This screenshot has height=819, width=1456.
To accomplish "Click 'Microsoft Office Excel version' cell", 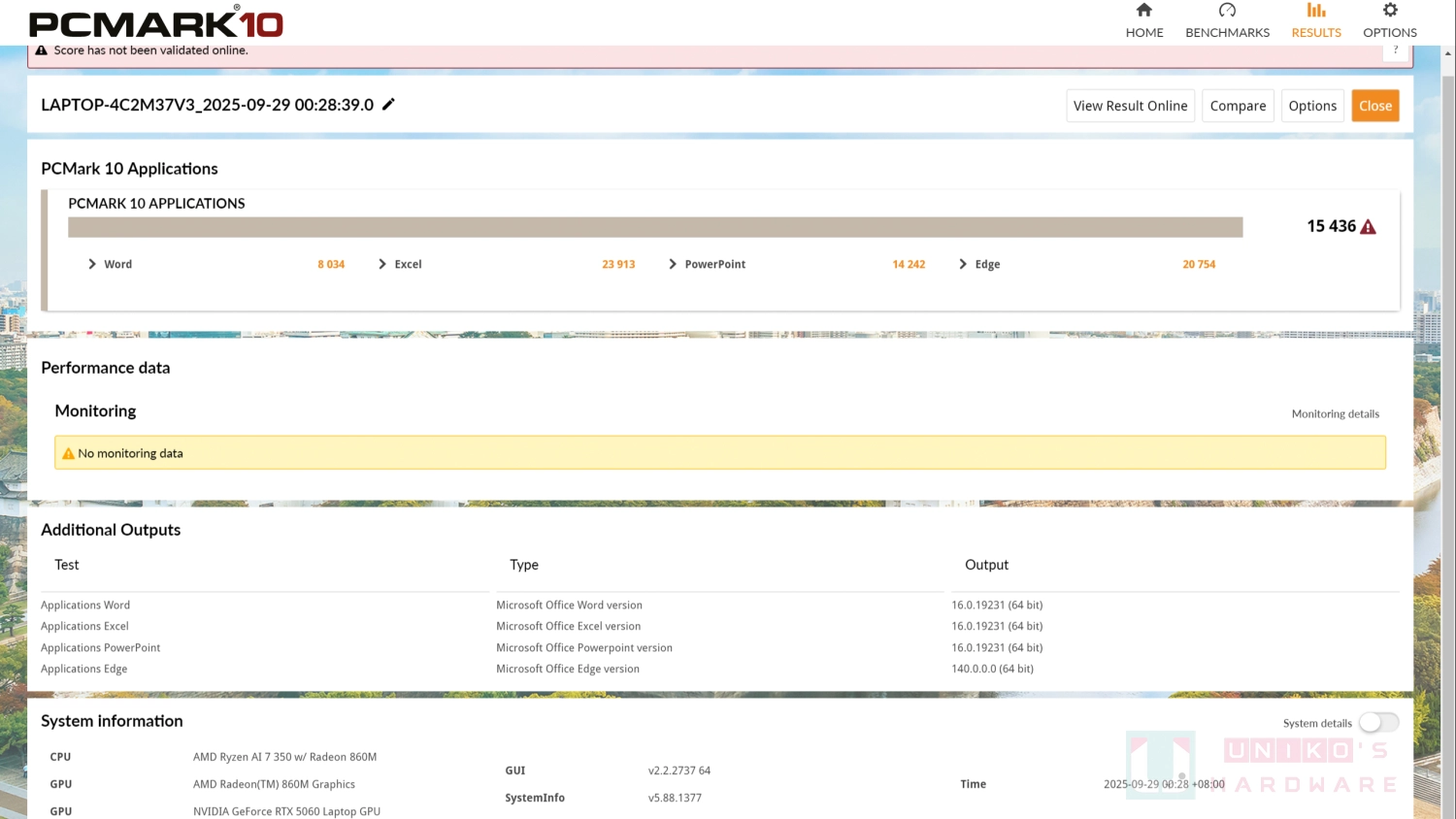I will point(568,627).
